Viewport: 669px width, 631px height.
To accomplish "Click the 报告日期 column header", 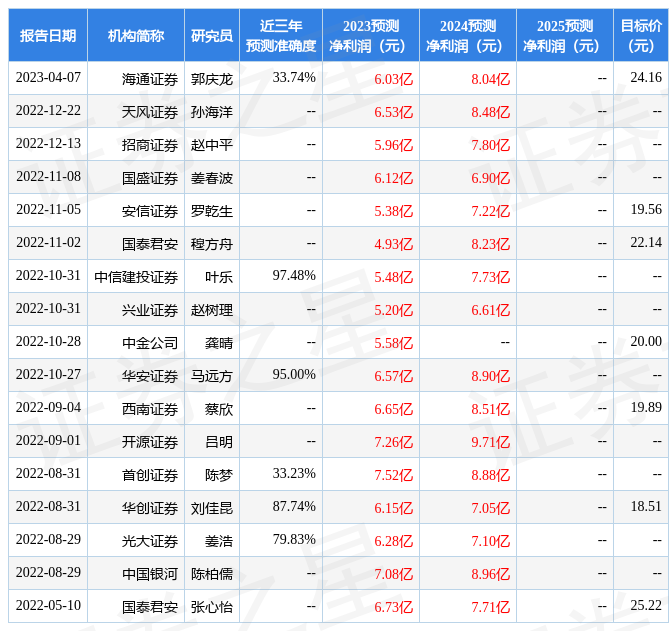I will point(48,35).
